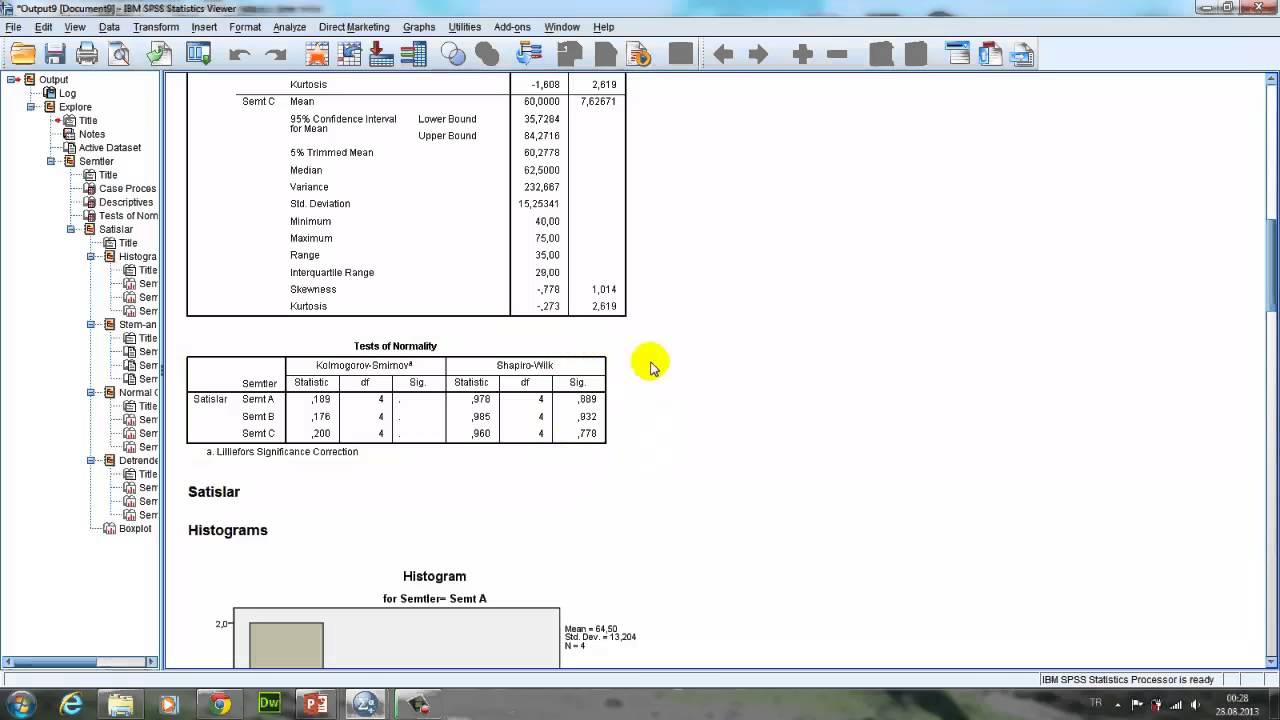Select Log item in outline tree
Image resolution: width=1280 pixels, height=720 pixels.
pyautogui.click(x=67, y=93)
